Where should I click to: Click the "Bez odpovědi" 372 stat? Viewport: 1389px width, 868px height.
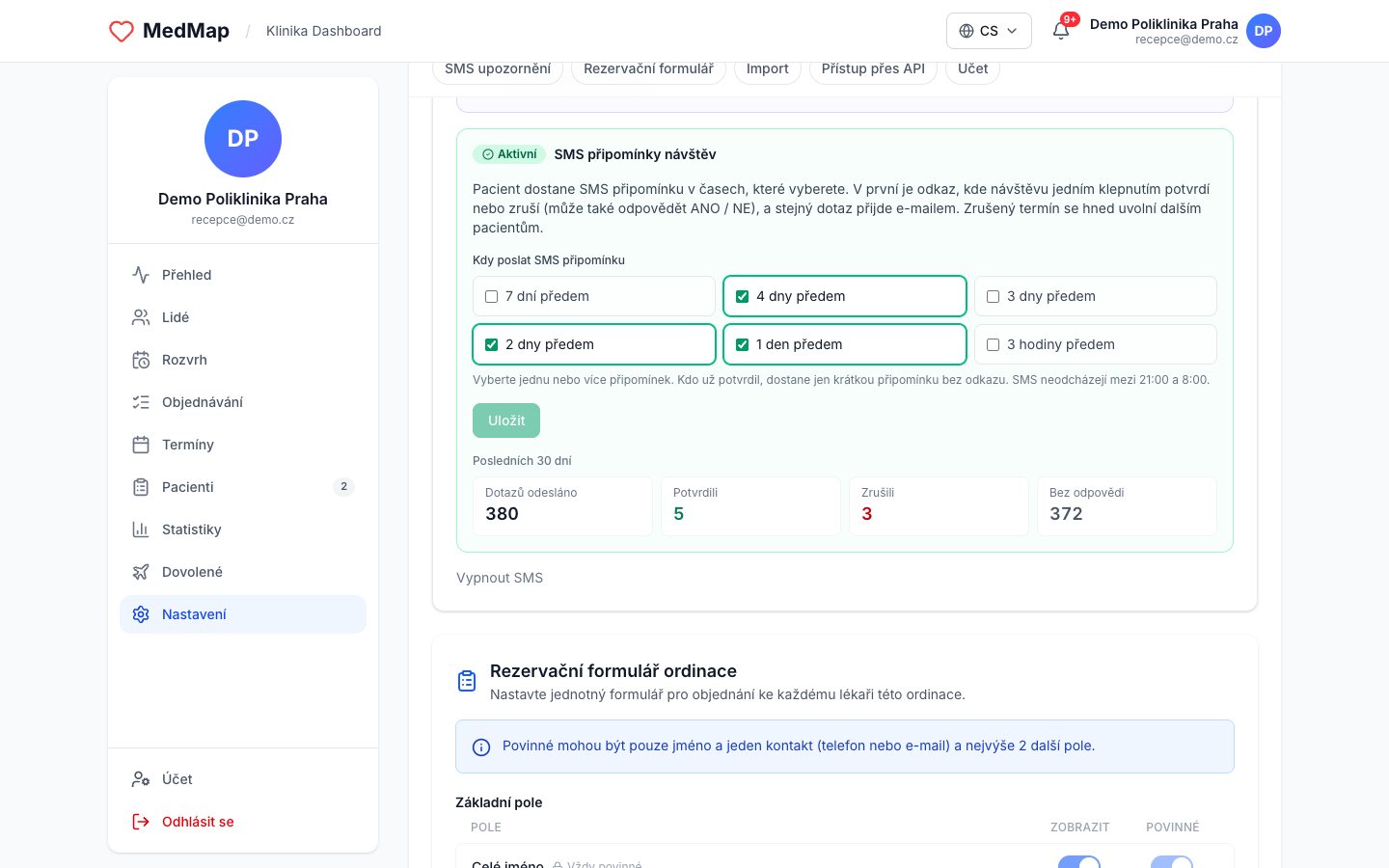(x=1127, y=506)
